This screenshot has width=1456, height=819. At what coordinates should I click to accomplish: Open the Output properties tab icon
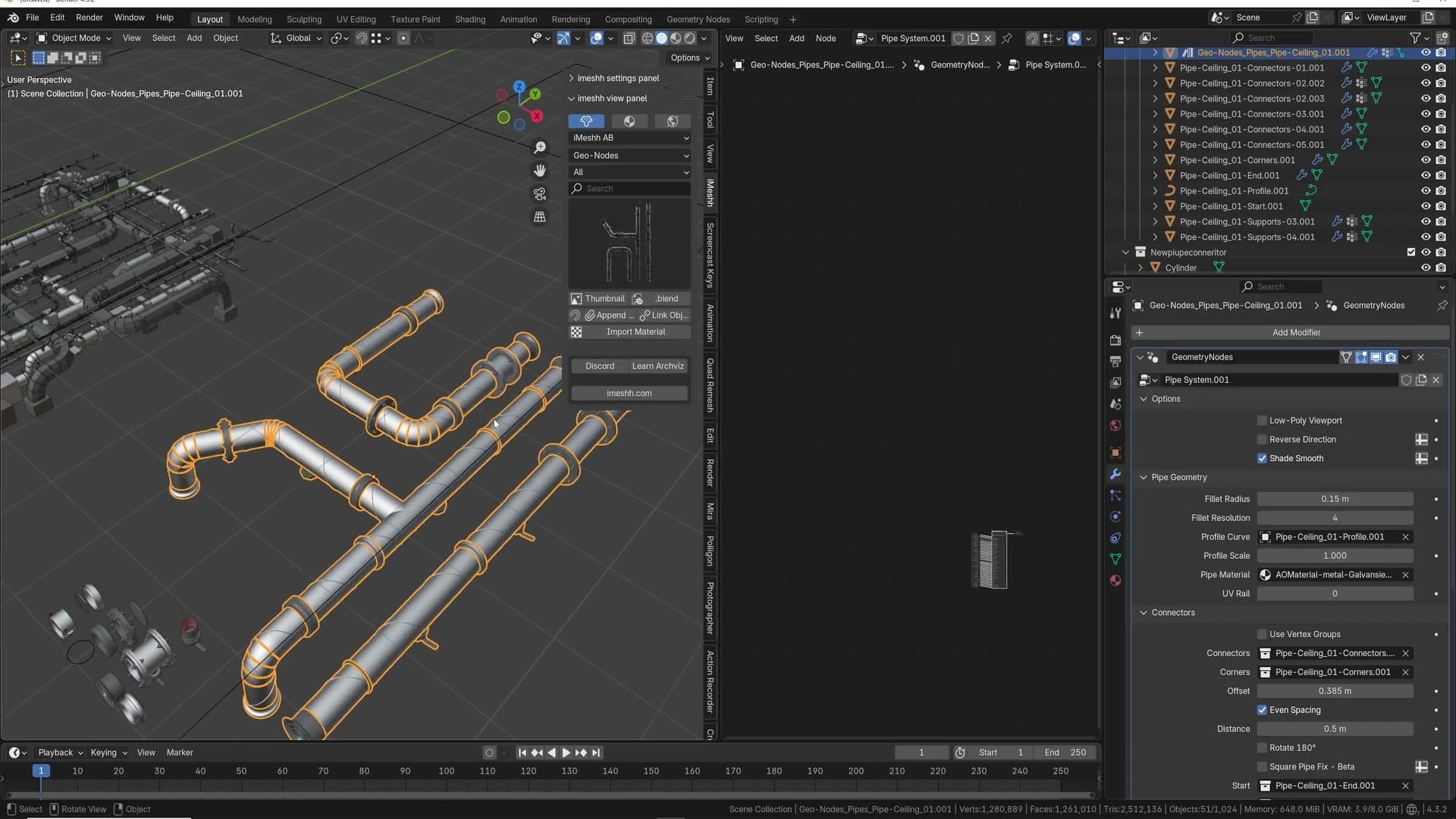[1115, 362]
